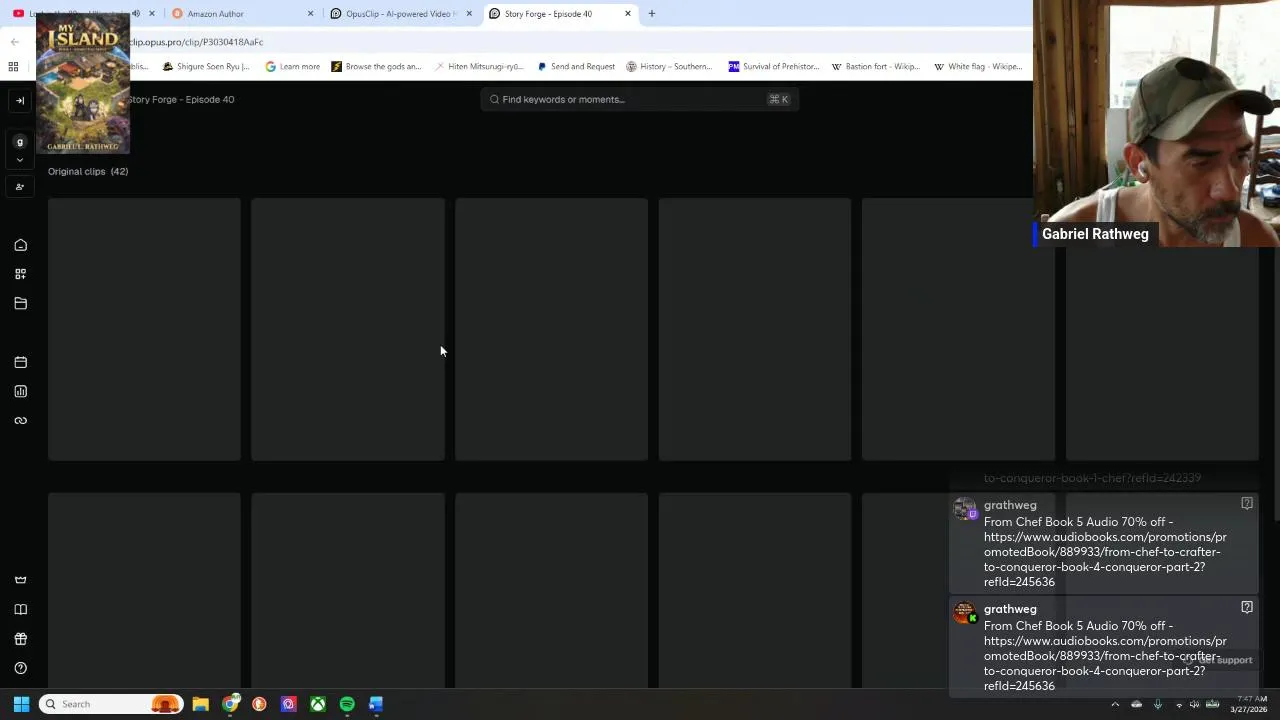
Task: Open the apps grid-plus sidebar icon
Action: pyautogui.click(x=20, y=274)
